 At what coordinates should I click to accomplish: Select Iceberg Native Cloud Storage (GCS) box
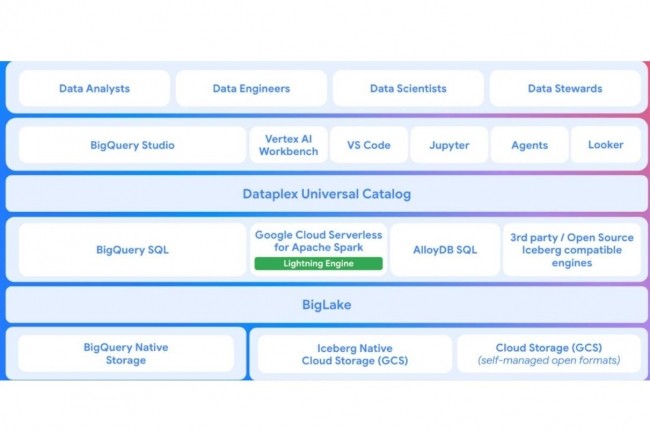(355, 354)
